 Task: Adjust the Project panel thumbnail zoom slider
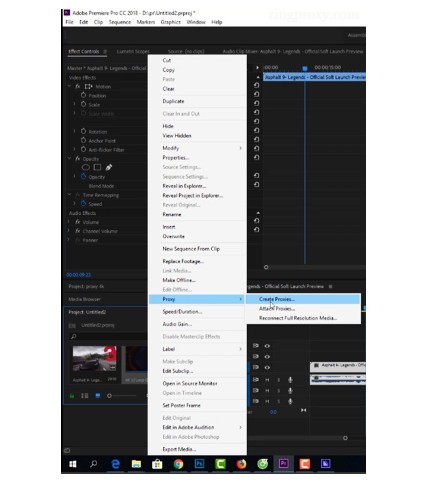(x=109, y=396)
